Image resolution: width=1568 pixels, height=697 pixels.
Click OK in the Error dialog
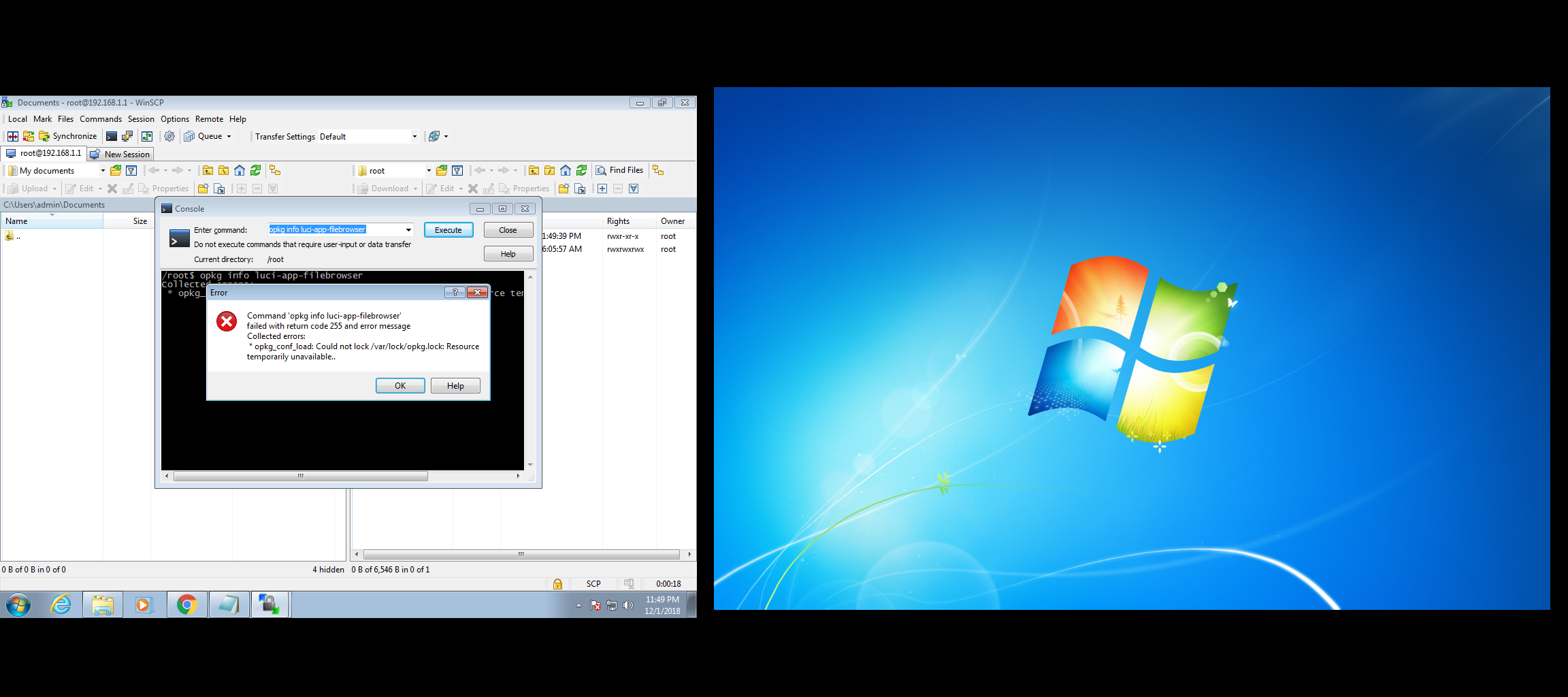point(400,386)
